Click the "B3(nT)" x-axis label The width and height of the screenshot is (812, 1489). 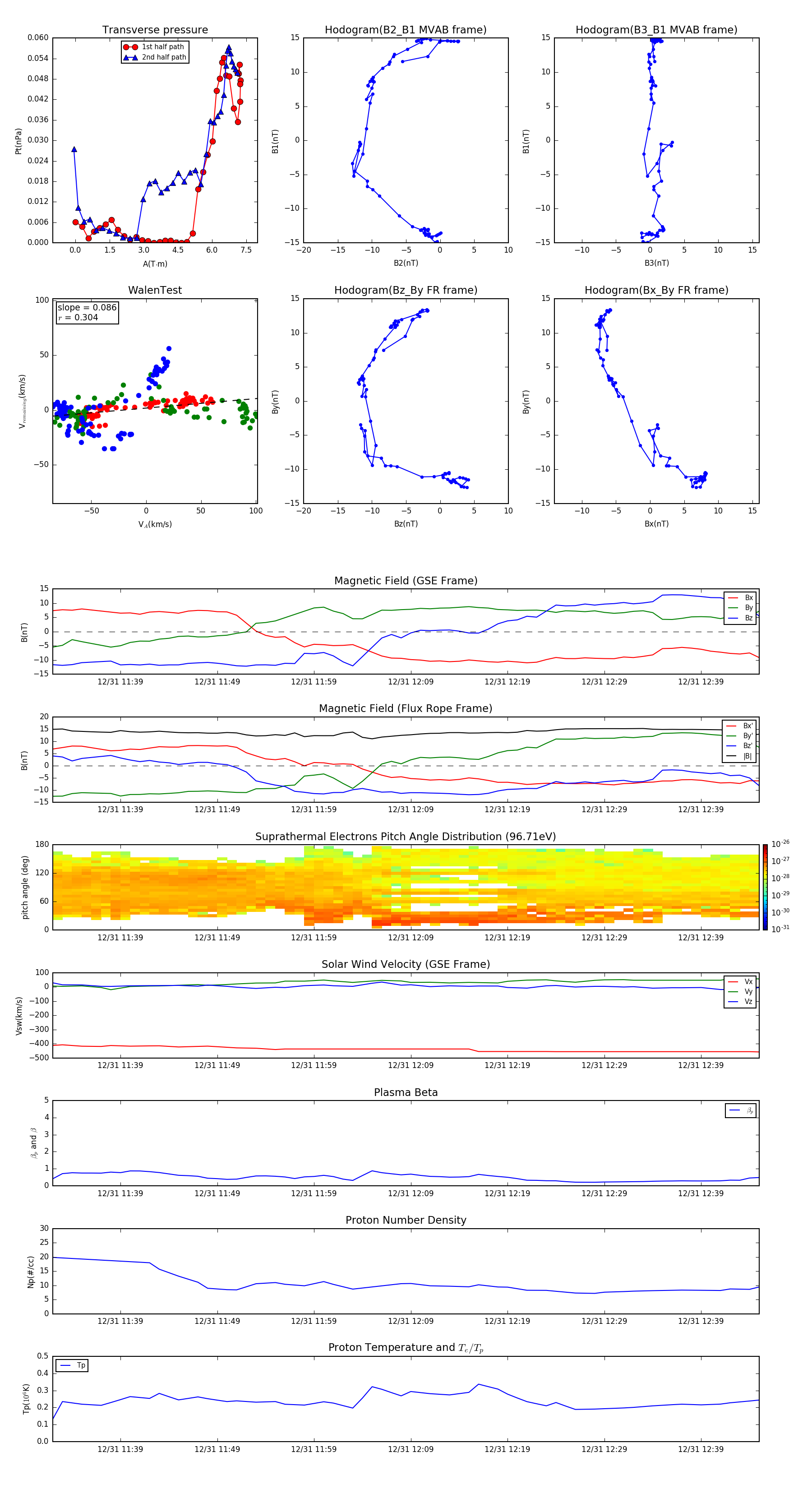coord(656,263)
